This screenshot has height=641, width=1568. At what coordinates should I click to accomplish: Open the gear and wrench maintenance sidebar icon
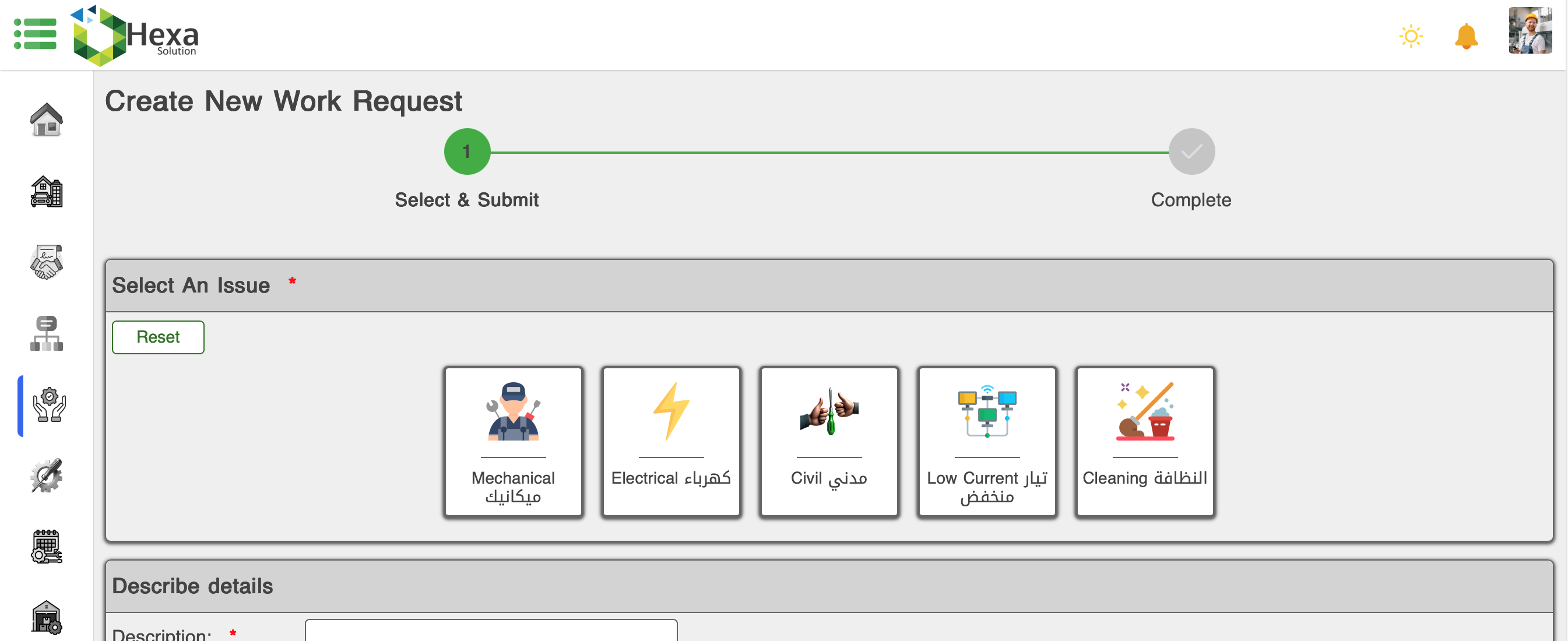47,476
